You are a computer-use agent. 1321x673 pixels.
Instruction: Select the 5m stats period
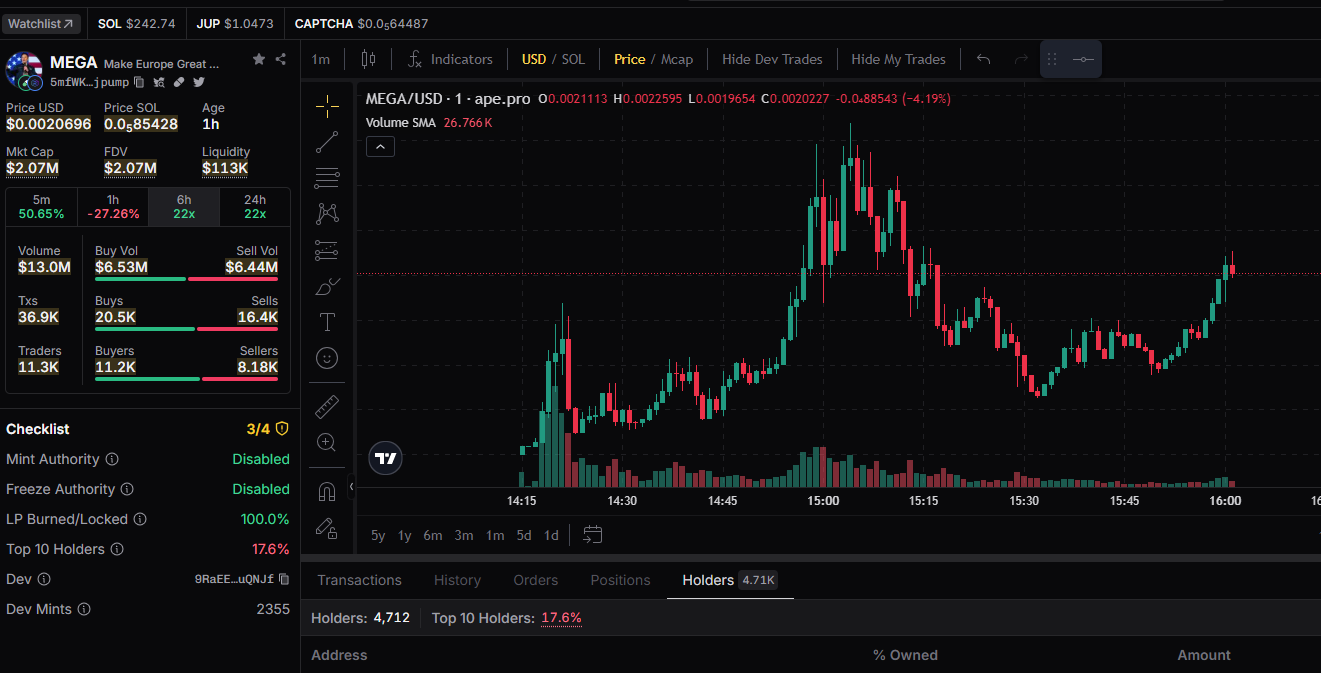[x=41, y=206]
